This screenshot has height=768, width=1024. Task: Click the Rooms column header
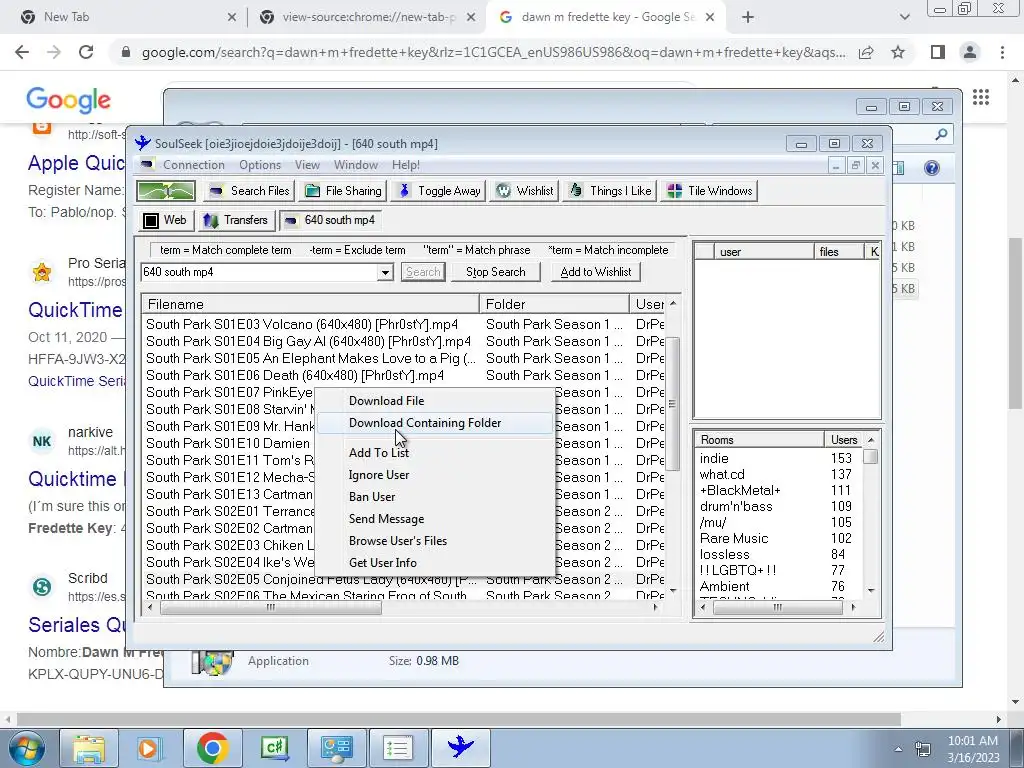point(759,440)
